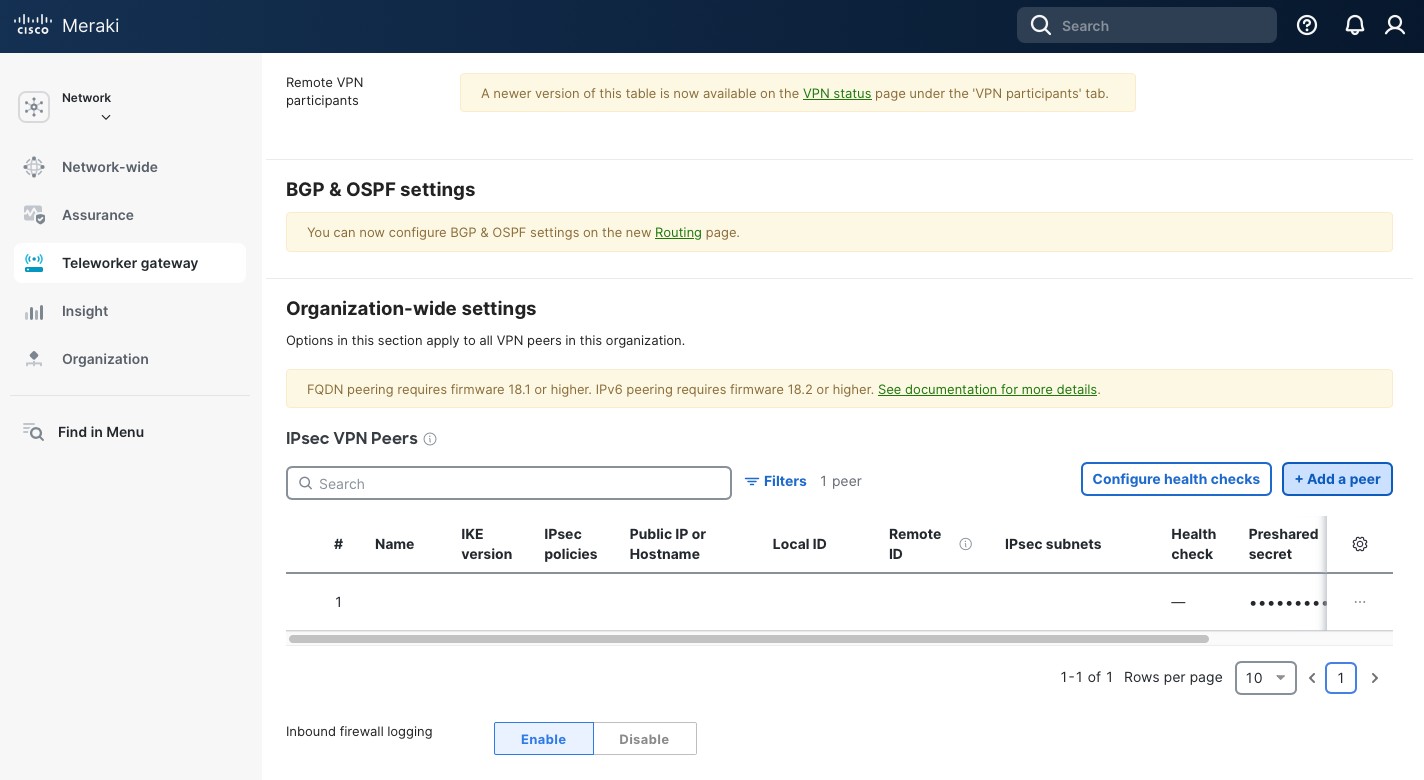Open the Filters option for peers

776,481
